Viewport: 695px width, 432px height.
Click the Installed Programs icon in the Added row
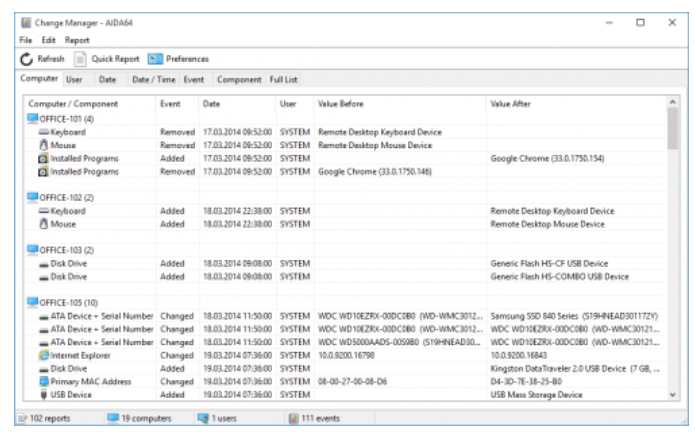coord(43,158)
